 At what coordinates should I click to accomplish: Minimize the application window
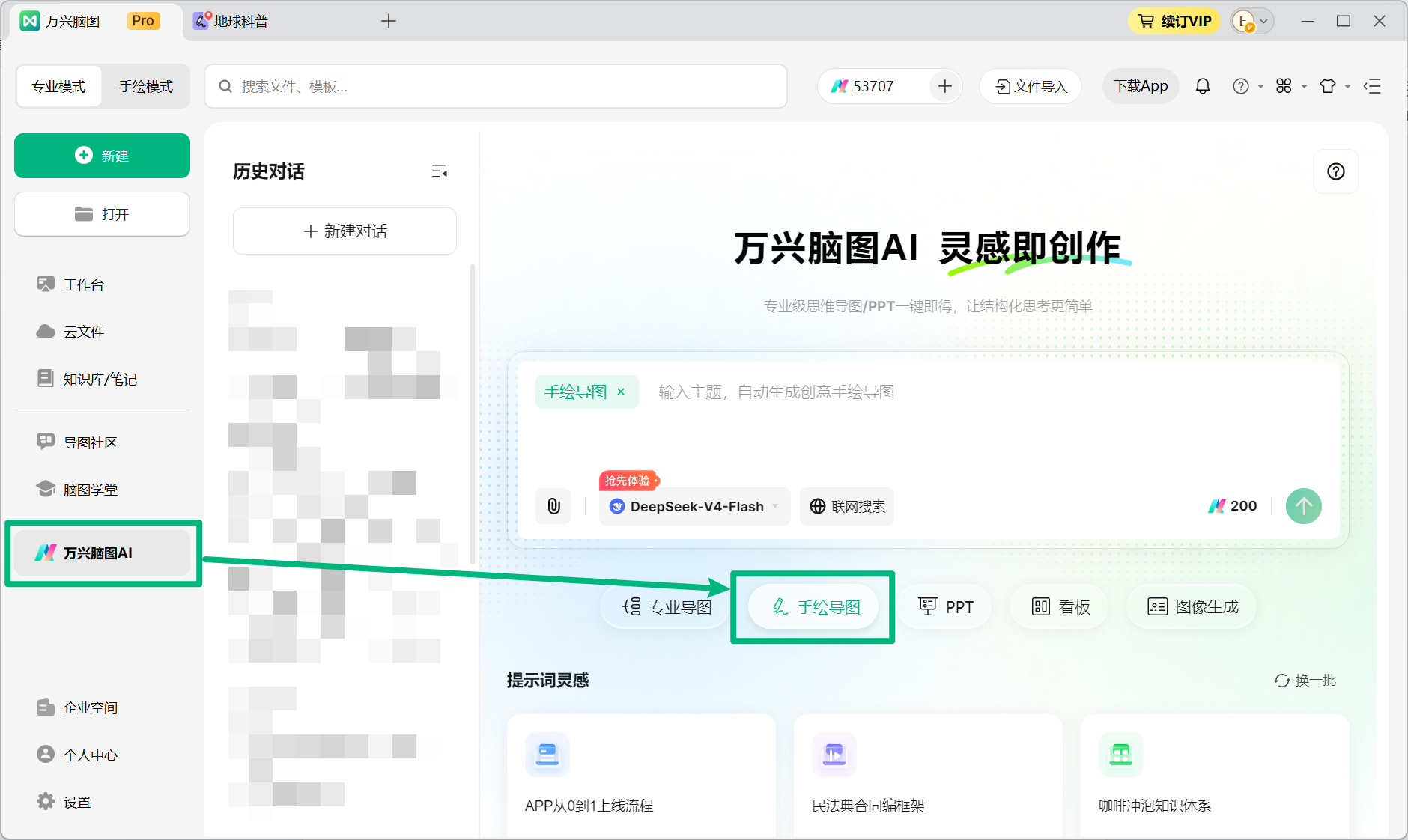pyautogui.click(x=1308, y=21)
